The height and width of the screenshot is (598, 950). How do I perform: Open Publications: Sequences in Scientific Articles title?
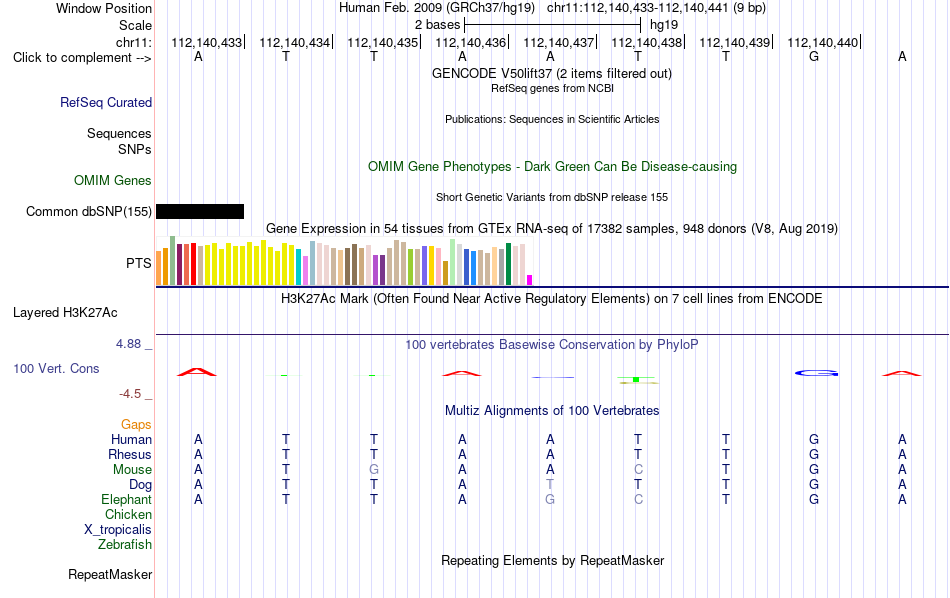pos(552,119)
